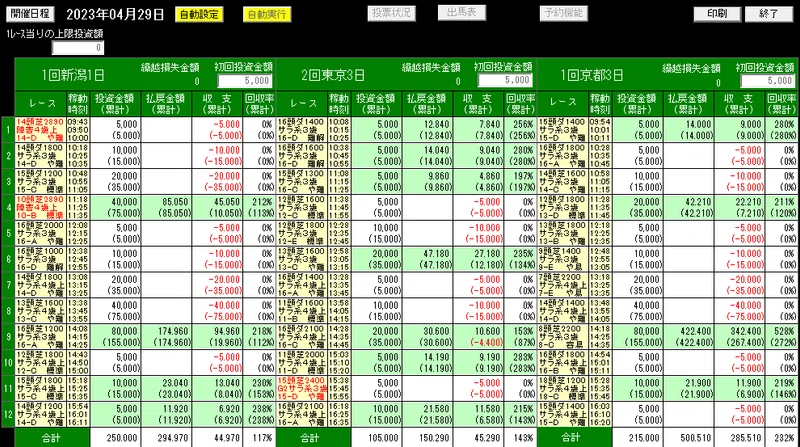This screenshot has width=800, height=447.
Task: Click the yellow 自動設定 button
Action: [x=199, y=14]
